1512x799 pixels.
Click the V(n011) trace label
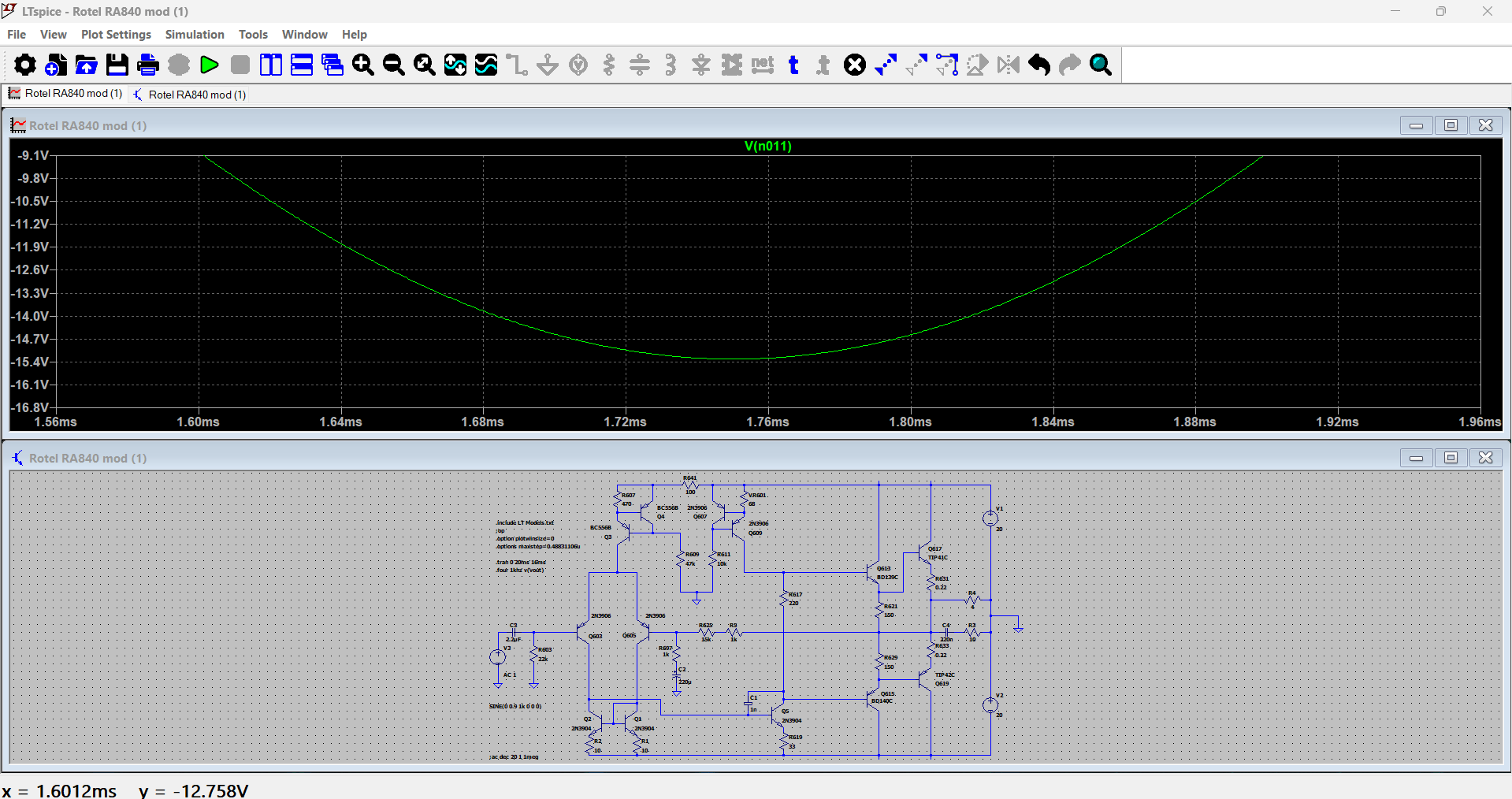click(768, 147)
